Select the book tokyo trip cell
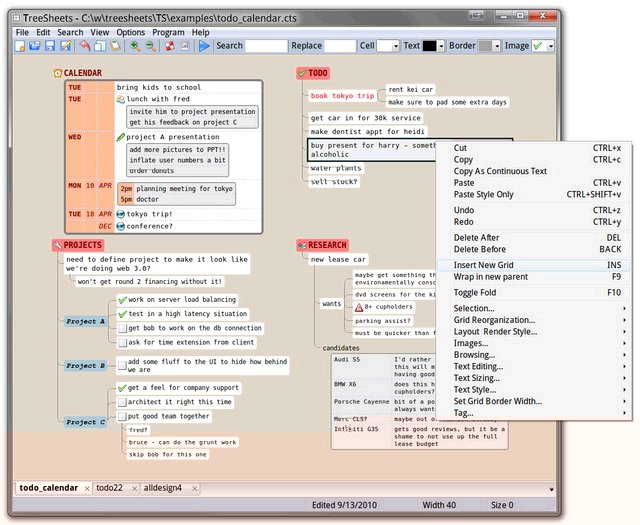The width and height of the screenshot is (640, 525). (342, 96)
